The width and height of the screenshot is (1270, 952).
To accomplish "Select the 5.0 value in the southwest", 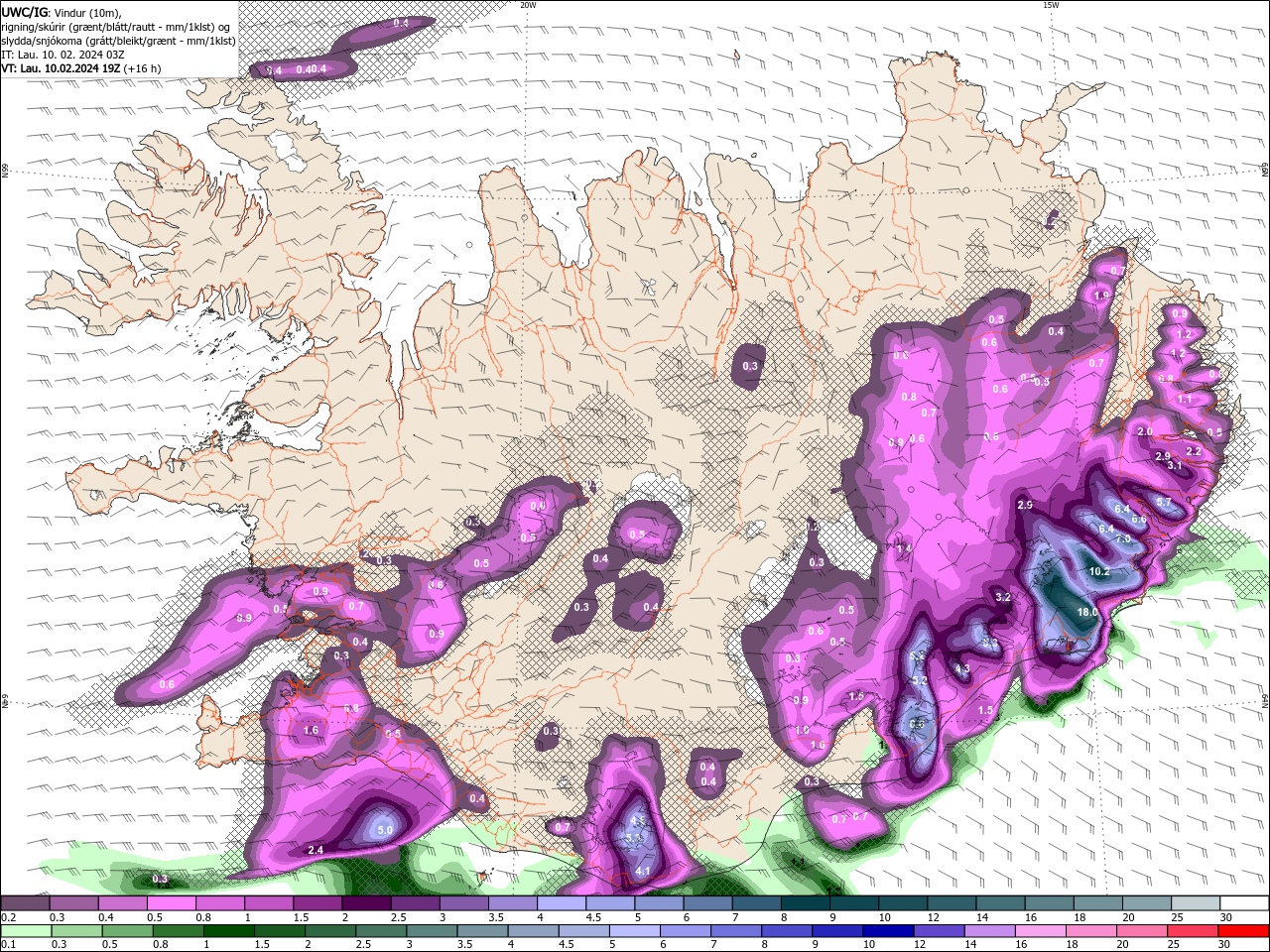I will 386,830.
